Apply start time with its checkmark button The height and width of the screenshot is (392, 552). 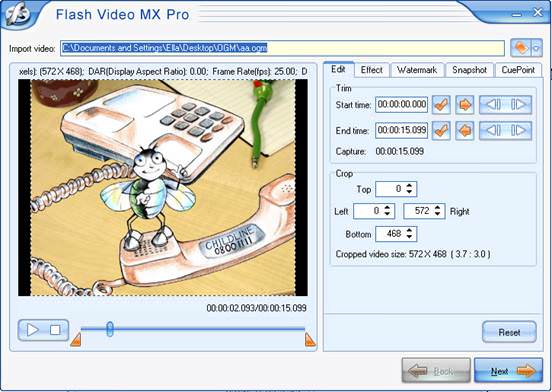pyautogui.click(x=441, y=105)
